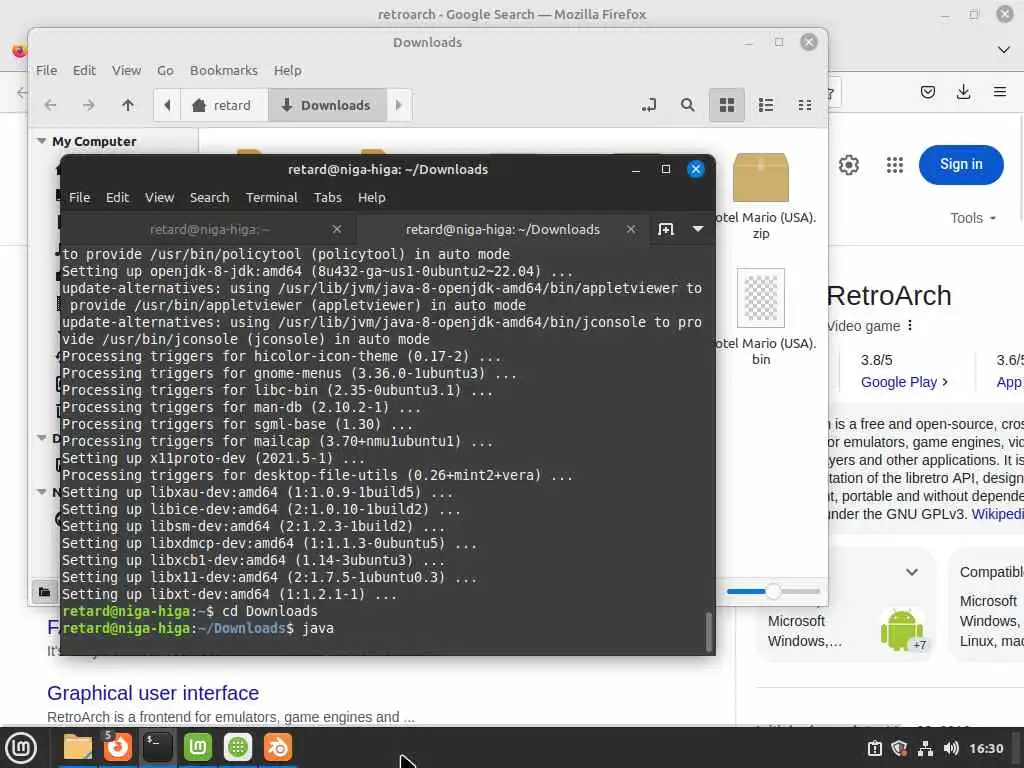The height and width of the screenshot is (768, 1024).
Task: Open the terminal Edit menu
Action: pyautogui.click(x=118, y=197)
